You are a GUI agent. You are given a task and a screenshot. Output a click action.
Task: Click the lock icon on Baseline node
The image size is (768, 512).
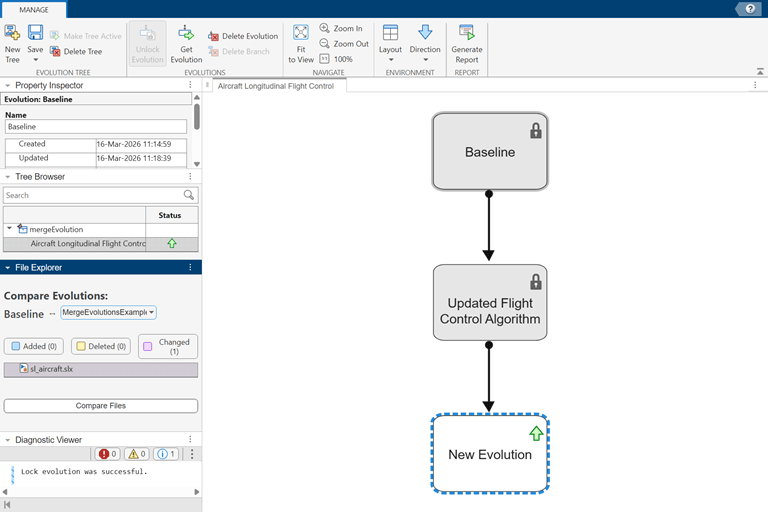tap(536, 131)
